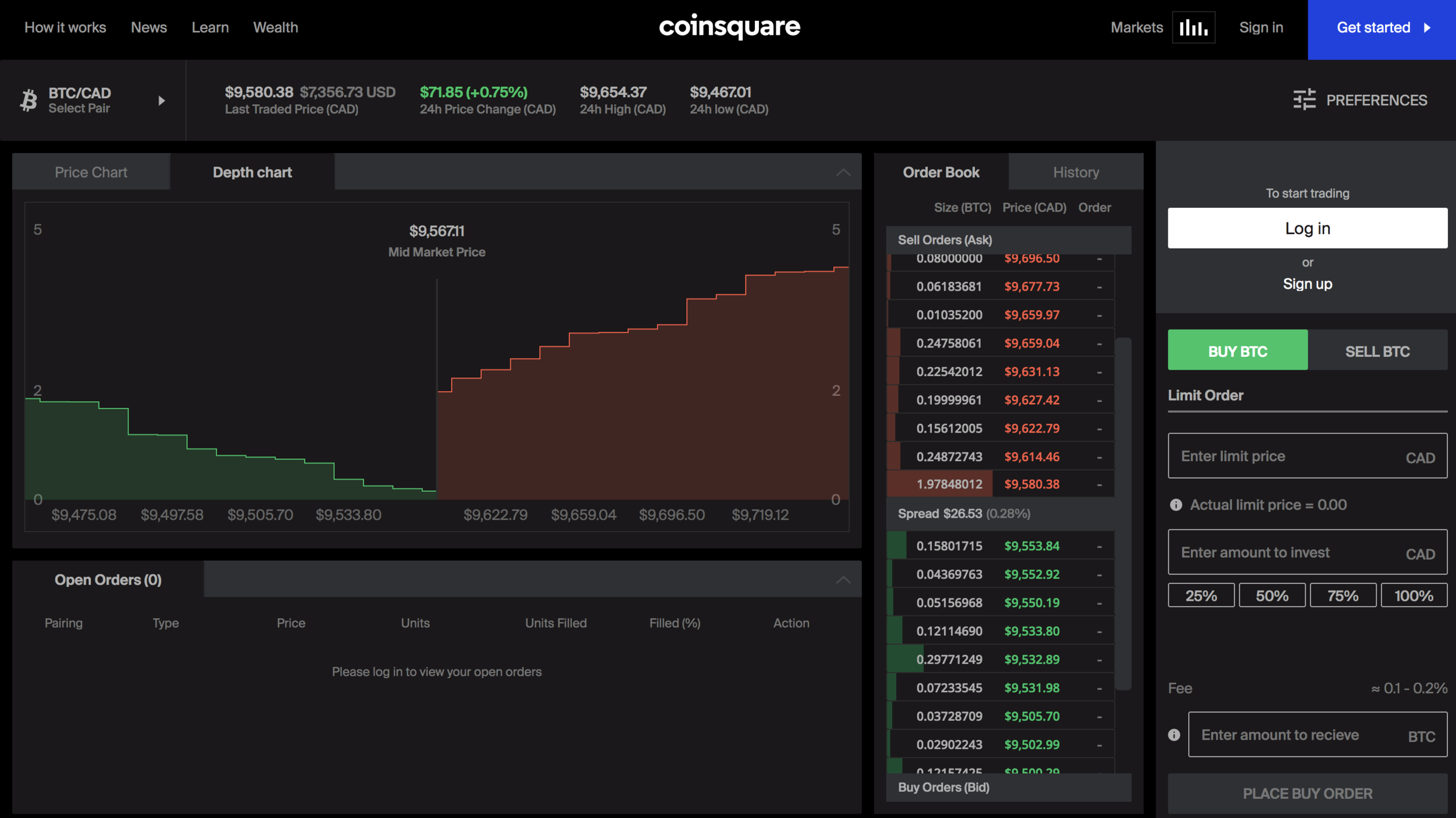
Task: Click the coinsquare logo
Action: 729,27
